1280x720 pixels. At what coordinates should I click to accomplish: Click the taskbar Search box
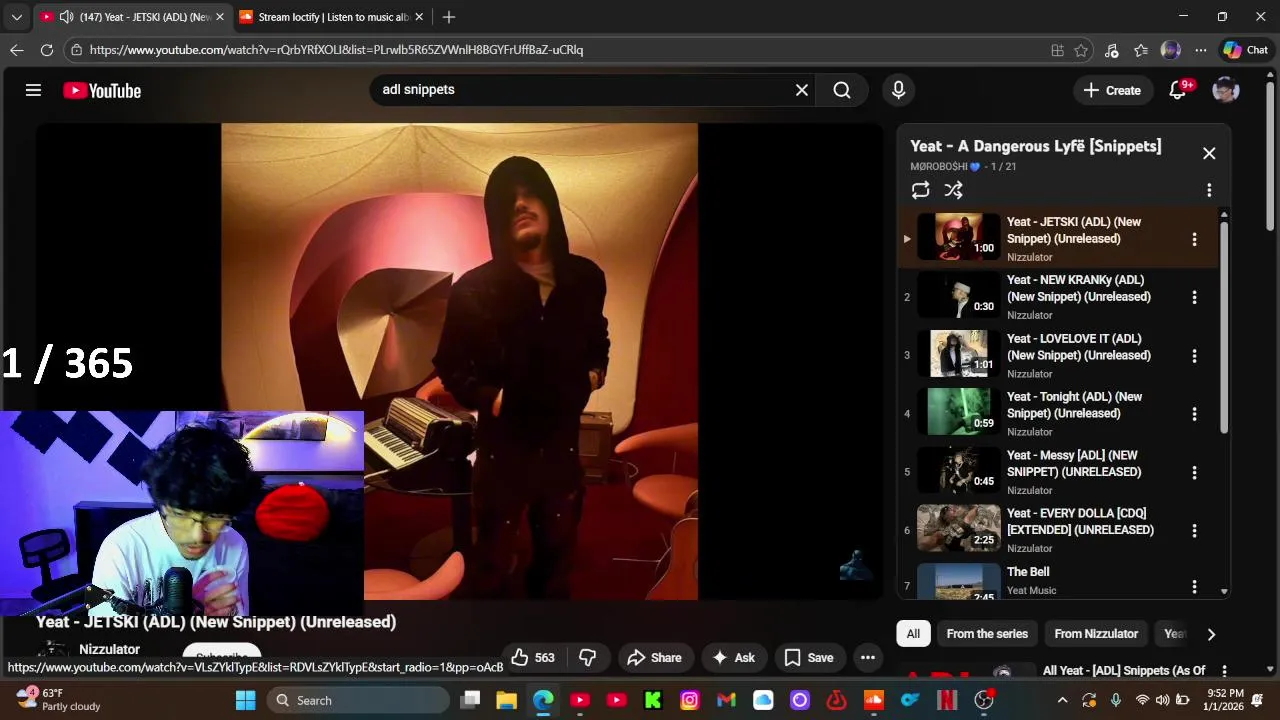[359, 700]
